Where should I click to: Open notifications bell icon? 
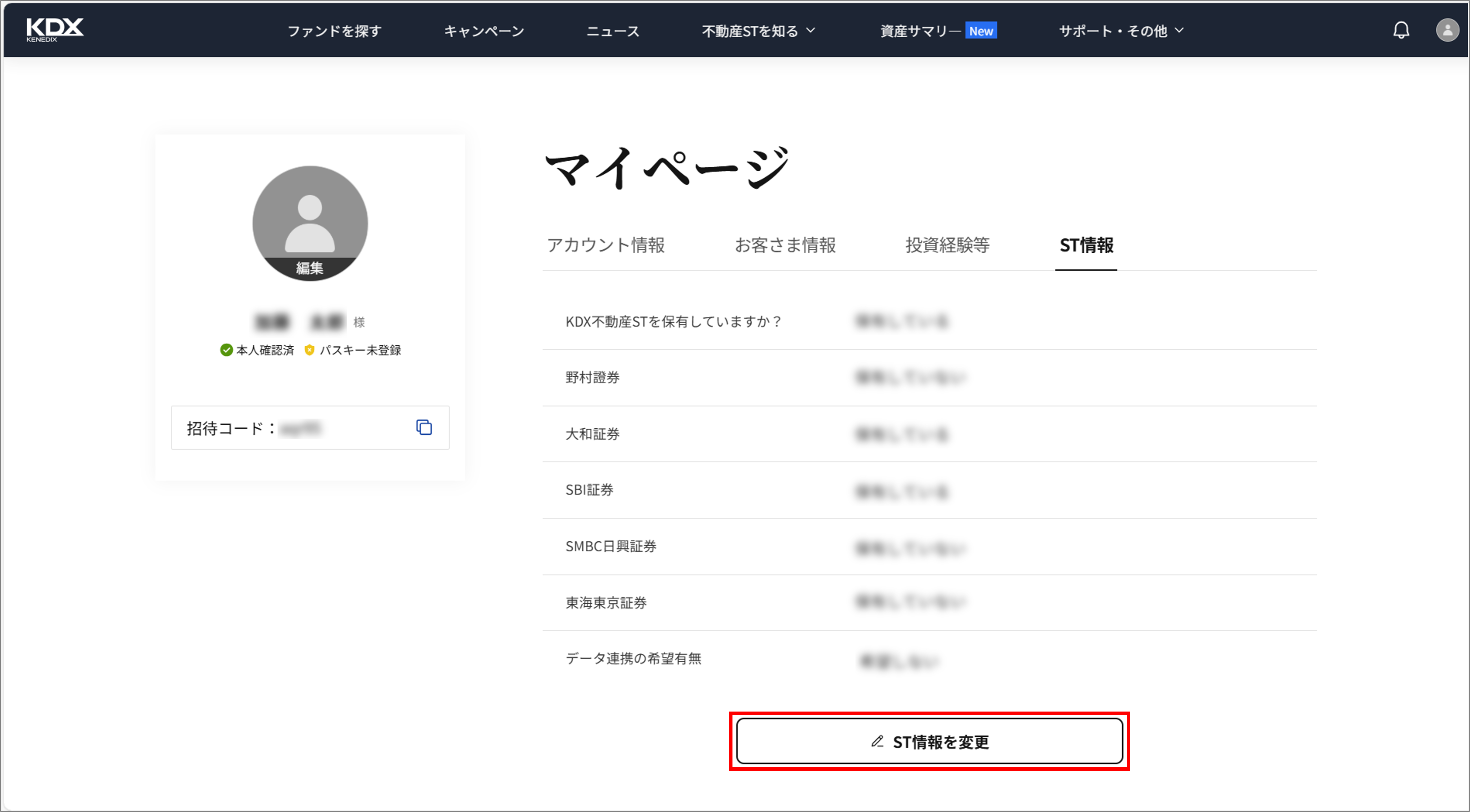coord(1401,30)
